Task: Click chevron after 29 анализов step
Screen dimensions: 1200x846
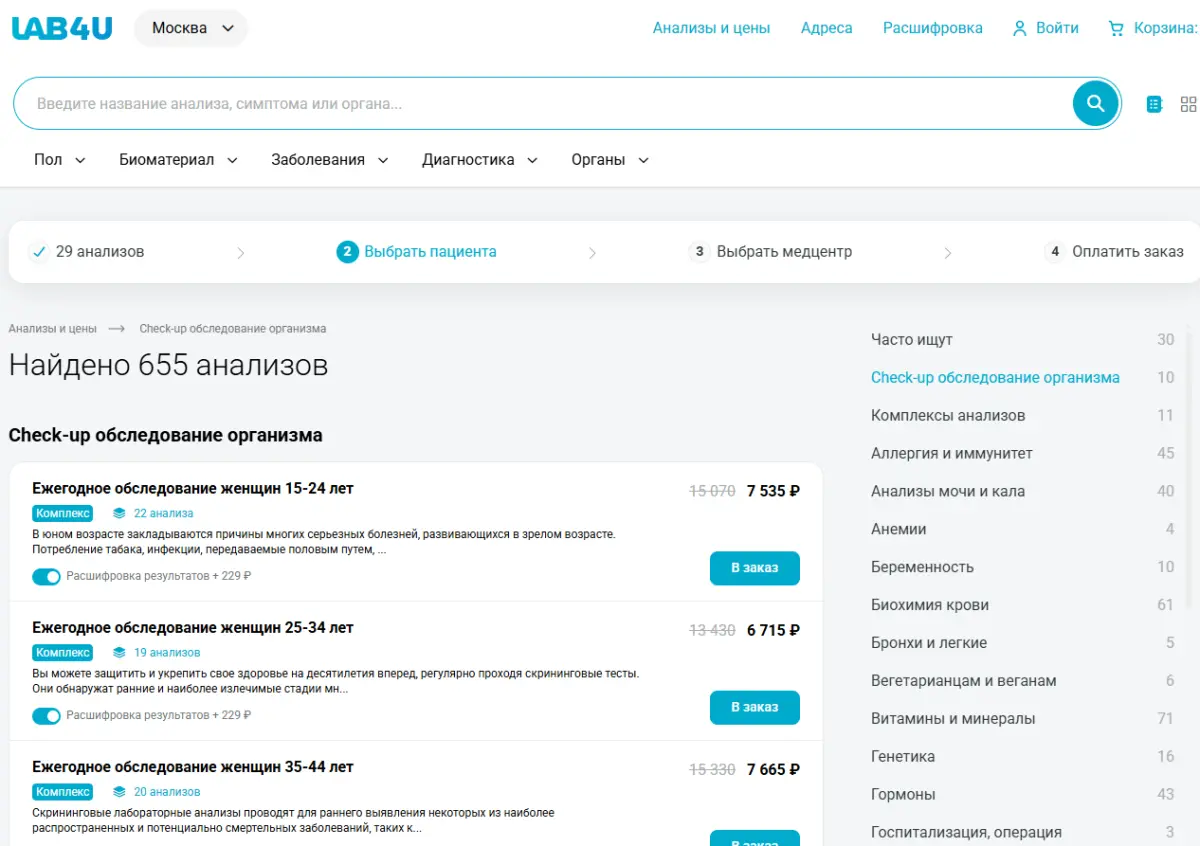Action: 240,253
